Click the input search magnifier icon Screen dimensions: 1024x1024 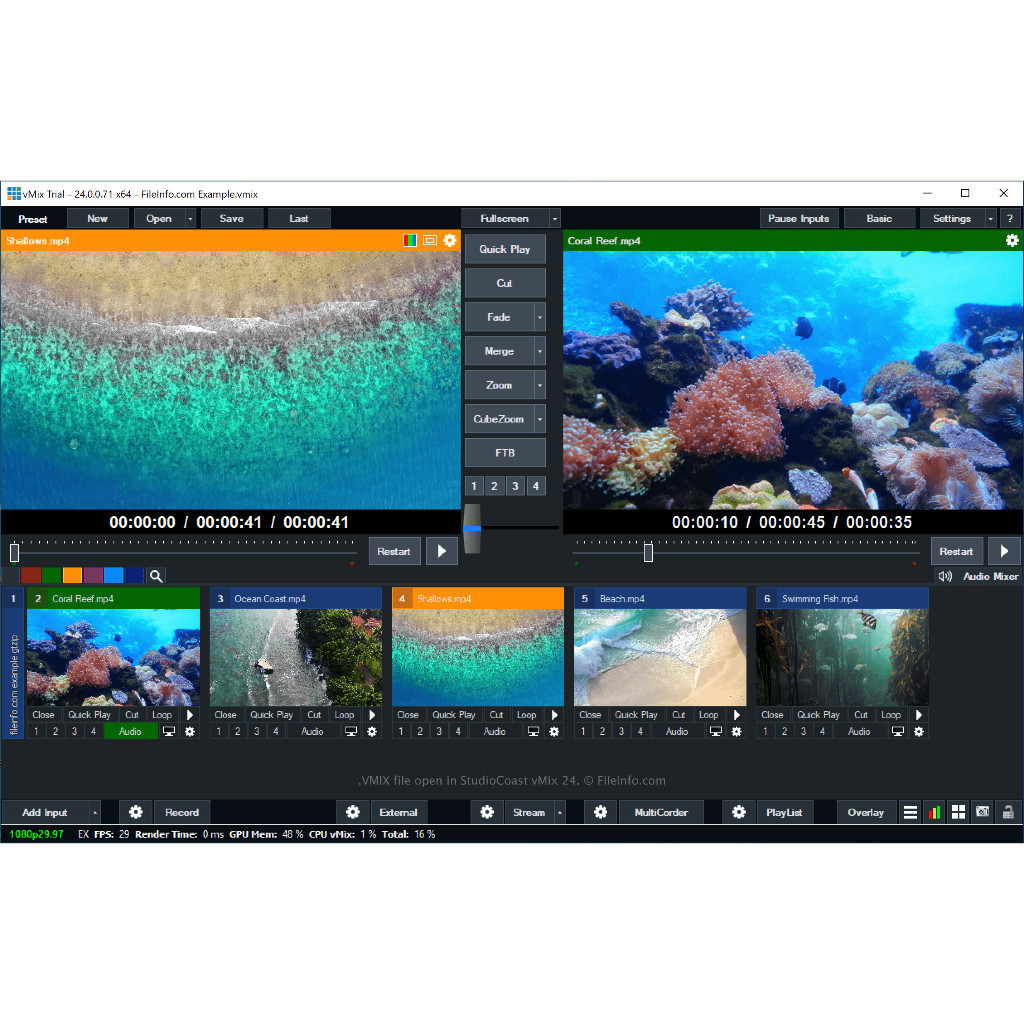point(156,576)
